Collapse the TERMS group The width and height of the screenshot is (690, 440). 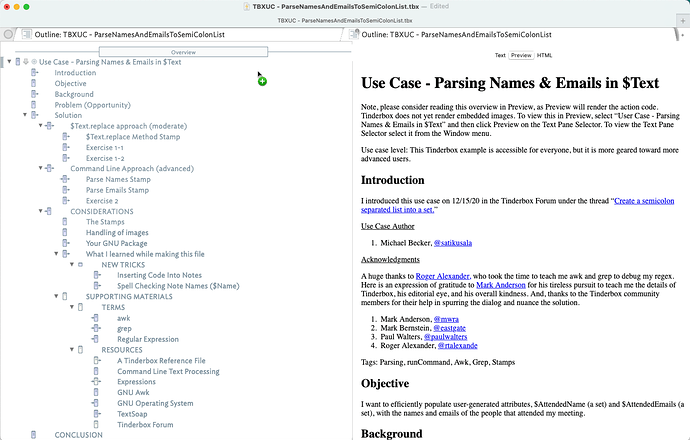(x=72, y=307)
